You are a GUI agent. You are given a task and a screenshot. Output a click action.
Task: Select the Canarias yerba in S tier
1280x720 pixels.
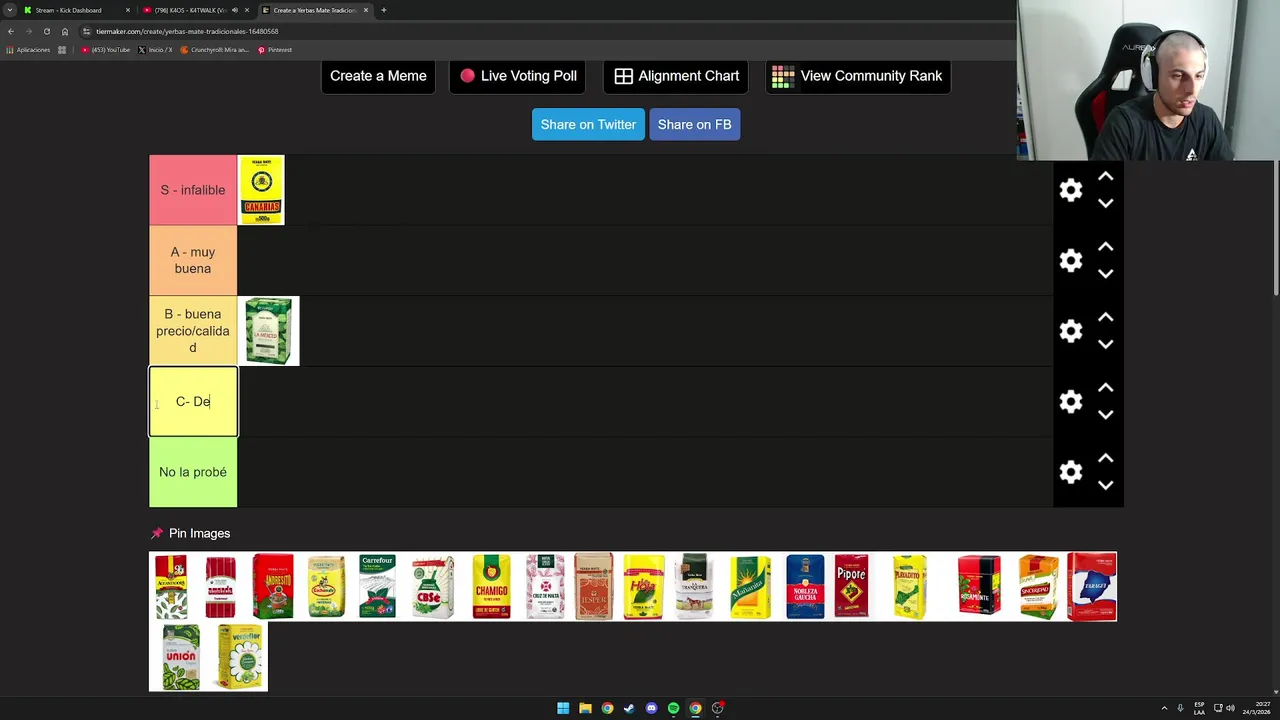261,190
